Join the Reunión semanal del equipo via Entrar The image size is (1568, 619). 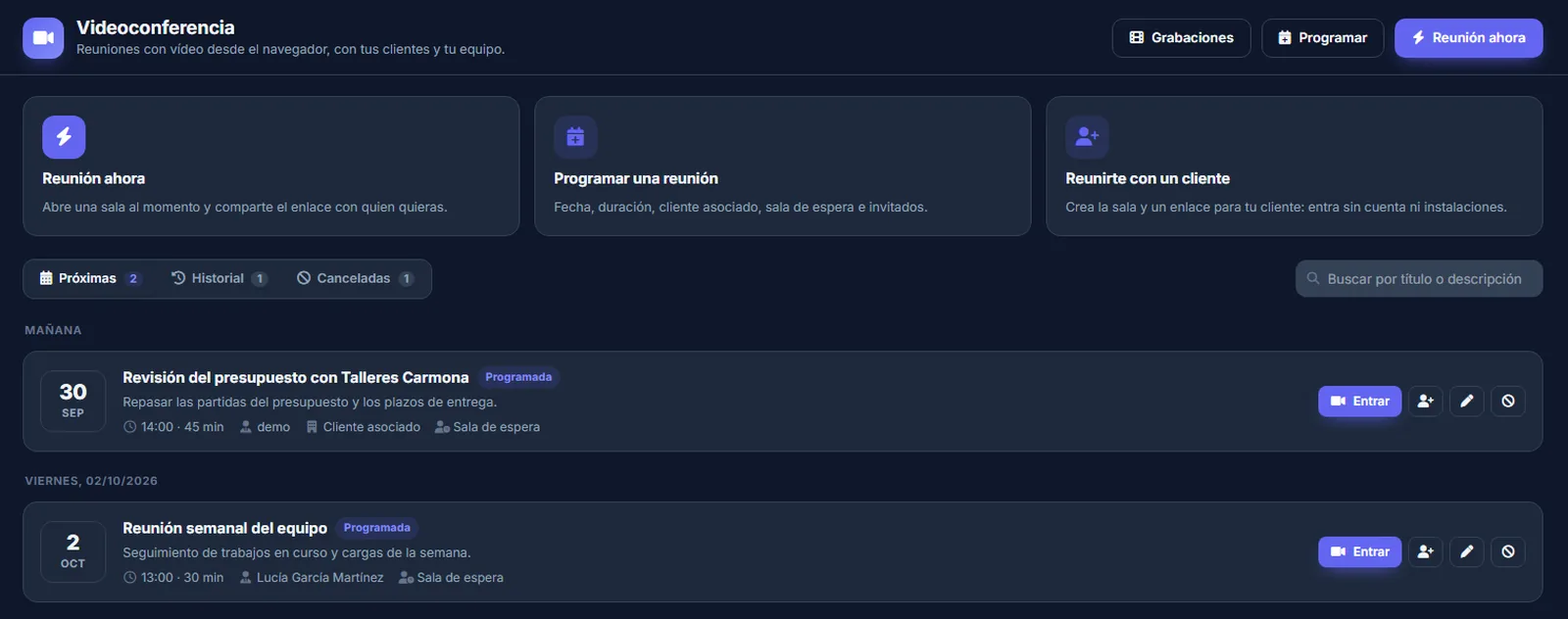(x=1359, y=551)
